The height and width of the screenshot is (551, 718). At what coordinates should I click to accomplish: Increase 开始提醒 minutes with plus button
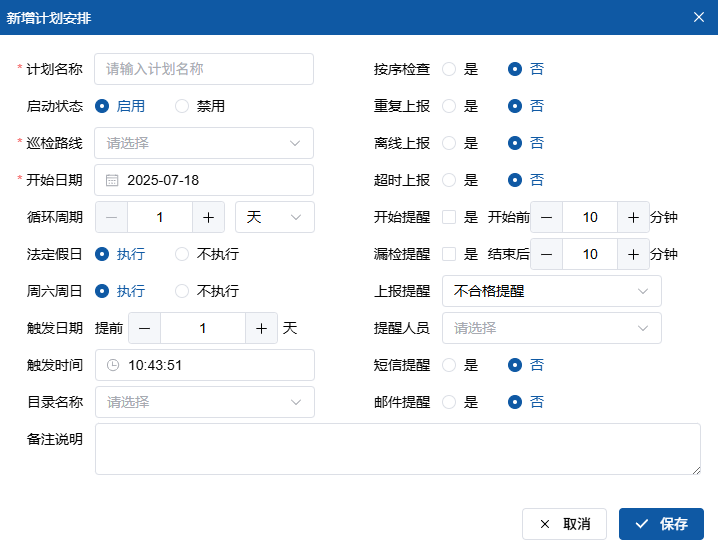[x=633, y=217]
